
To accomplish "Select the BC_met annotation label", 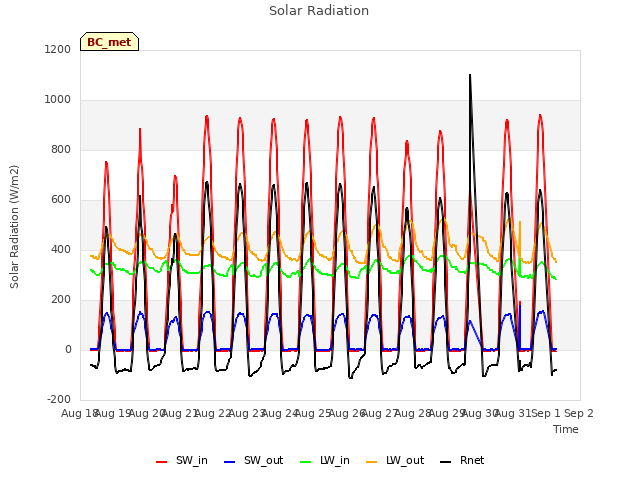I will (x=109, y=42).
